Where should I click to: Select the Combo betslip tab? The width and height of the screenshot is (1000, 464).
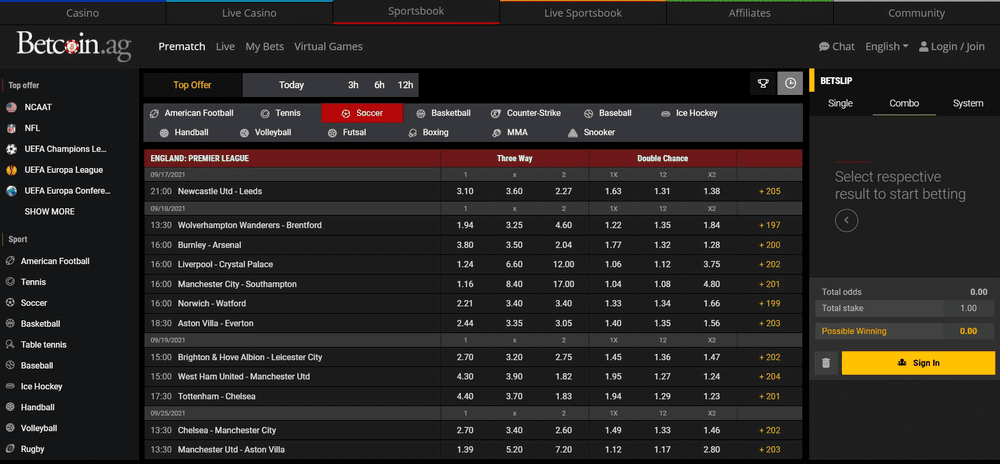pyautogui.click(x=904, y=103)
